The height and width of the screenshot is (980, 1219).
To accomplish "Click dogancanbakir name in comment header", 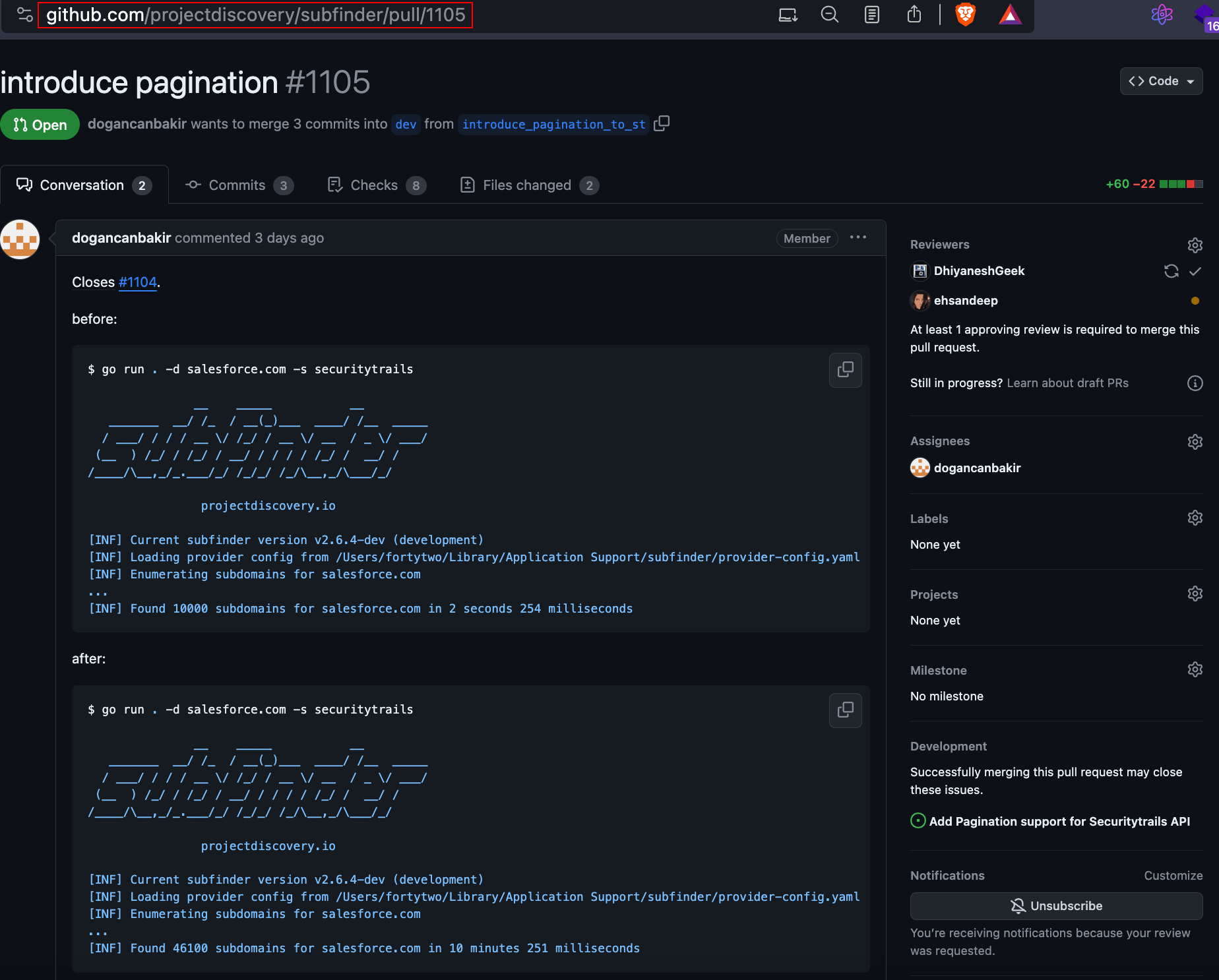I will pyautogui.click(x=121, y=238).
